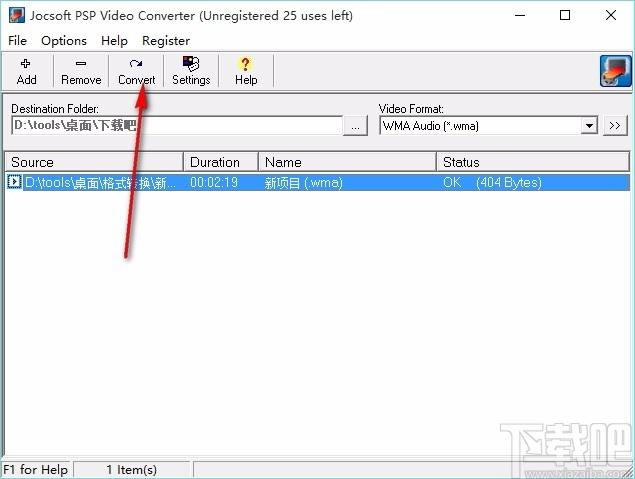Sort by the Source column header
Screen dimensions: 635x479
(94, 162)
